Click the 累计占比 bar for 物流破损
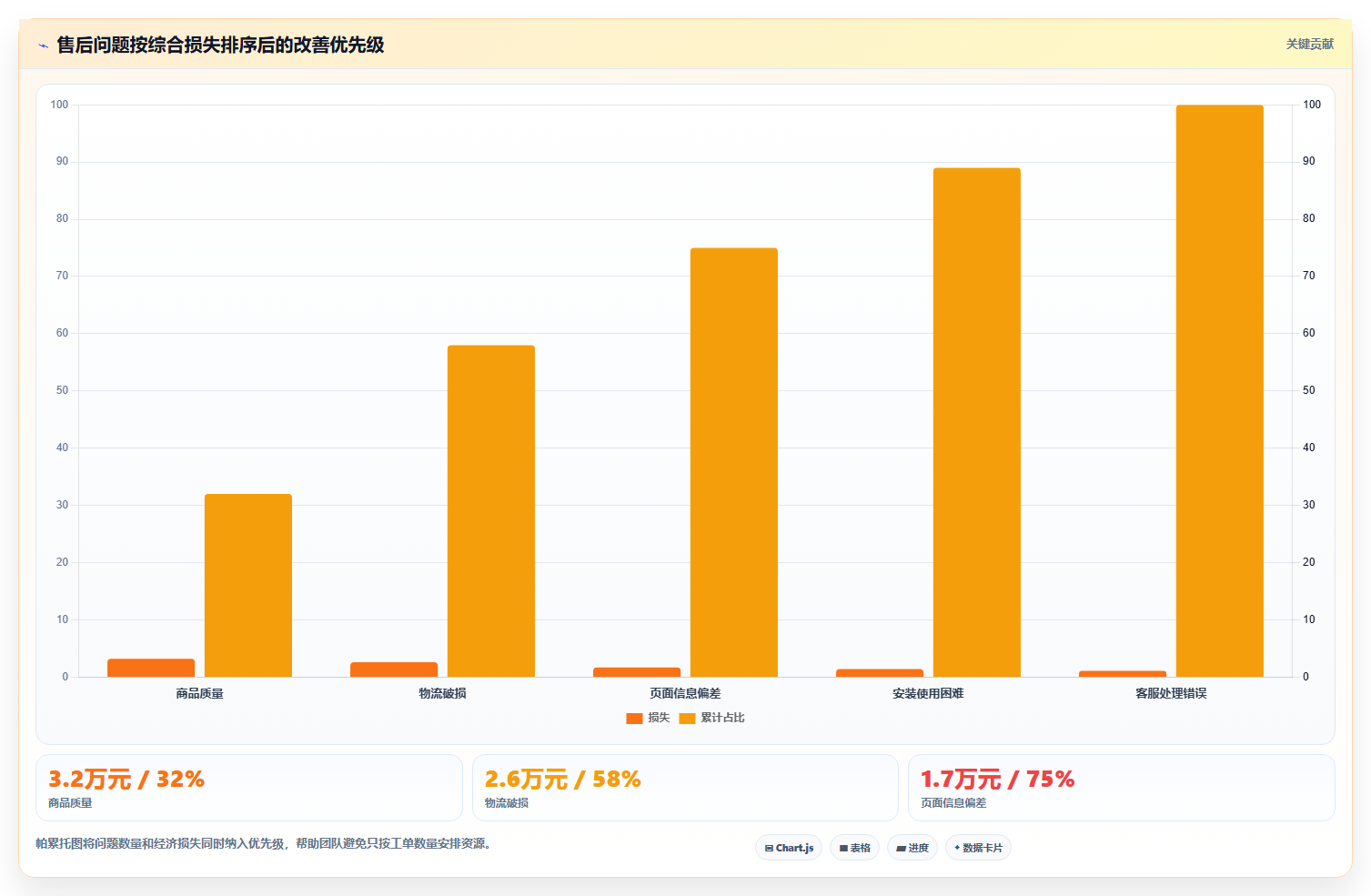This screenshot has width=1371, height=896. point(491,510)
